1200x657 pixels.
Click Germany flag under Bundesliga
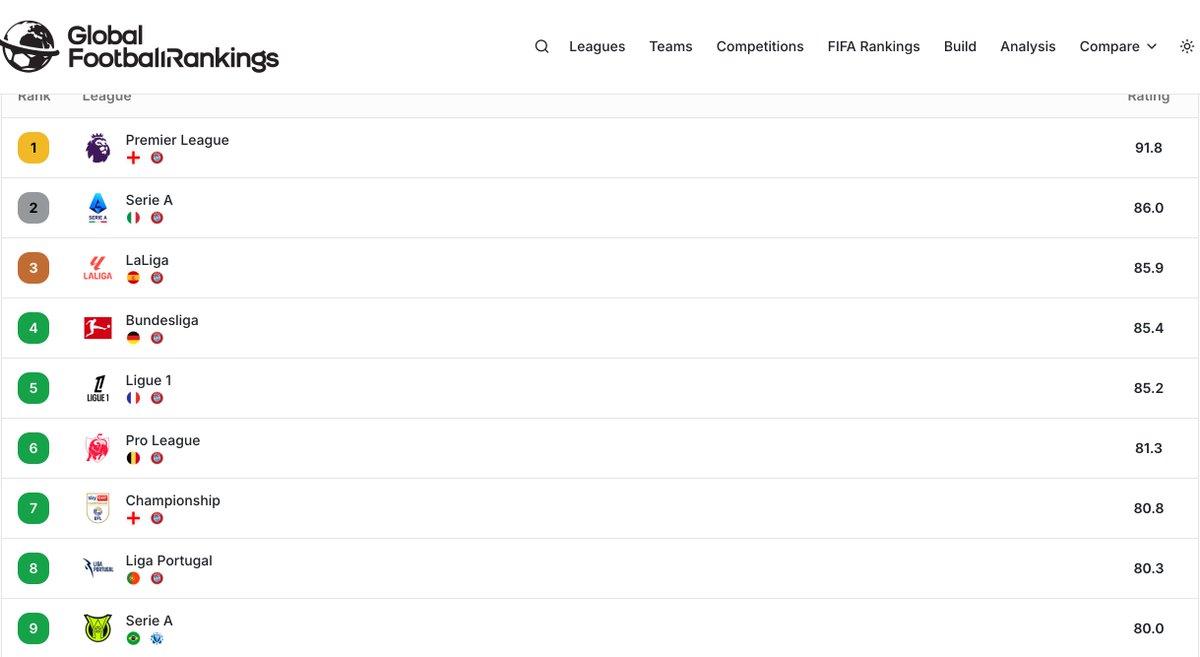pyautogui.click(x=133, y=338)
